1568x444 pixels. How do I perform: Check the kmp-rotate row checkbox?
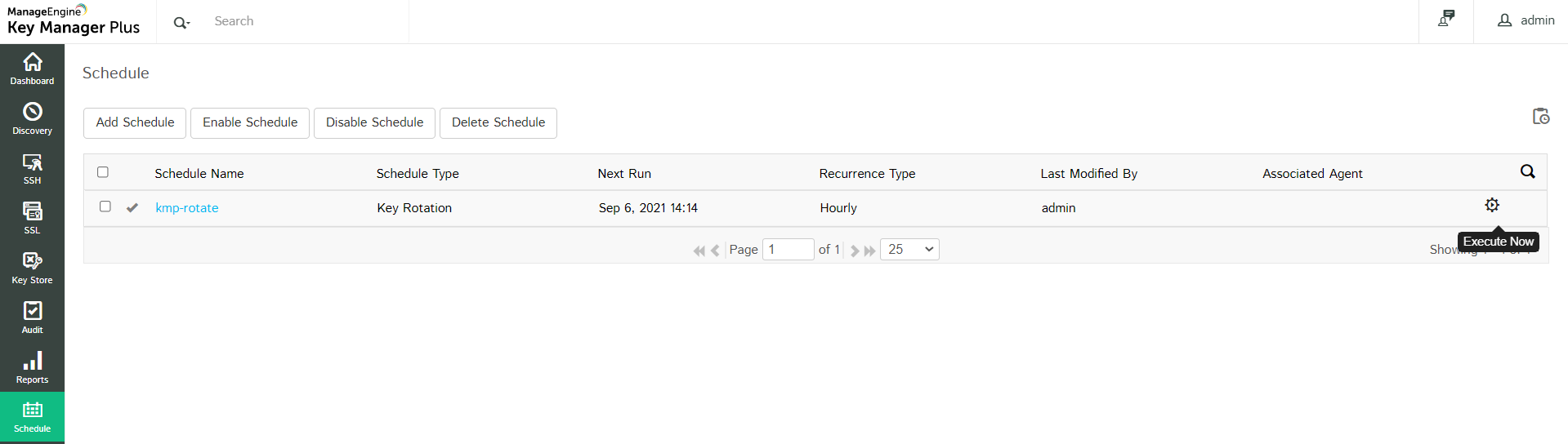[105, 206]
